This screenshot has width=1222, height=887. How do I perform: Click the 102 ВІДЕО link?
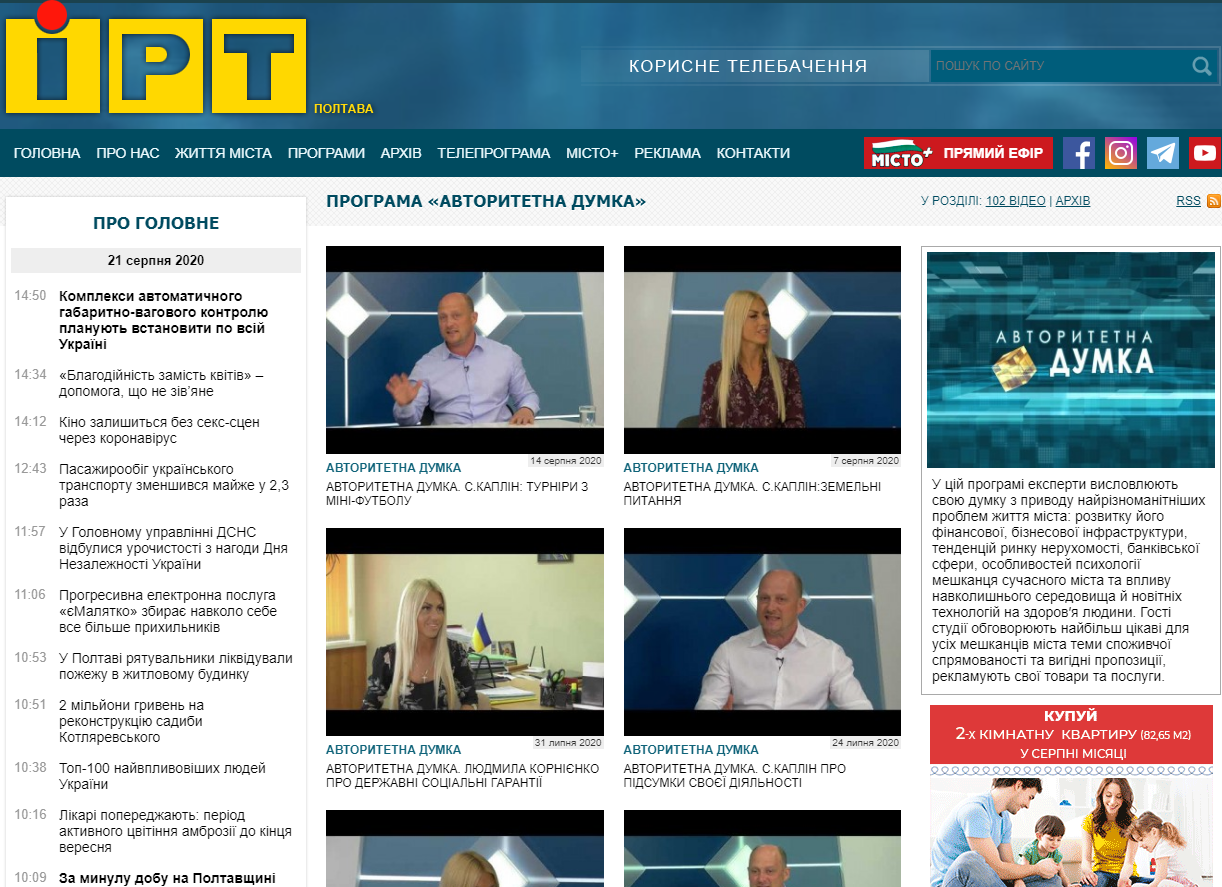click(x=1015, y=201)
